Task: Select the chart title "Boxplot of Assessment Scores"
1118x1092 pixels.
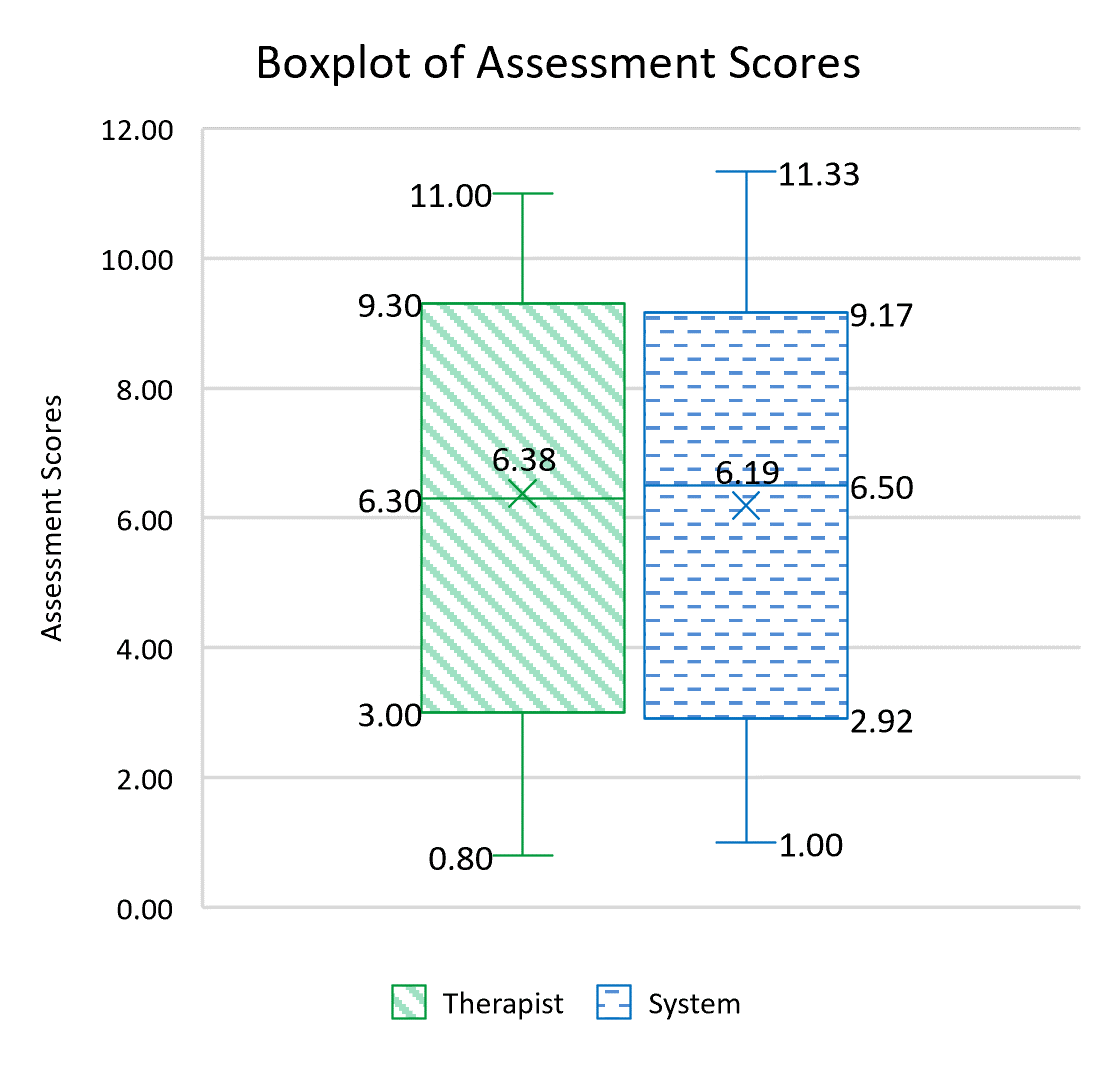Action: (558, 63)
